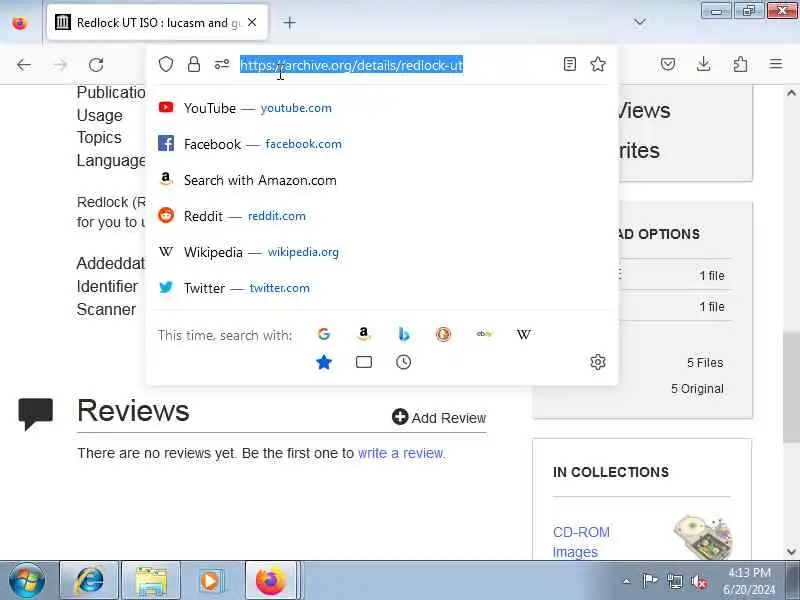Open search settings gear icon
This screenshot has height=600, width=800.
(598, 362)
